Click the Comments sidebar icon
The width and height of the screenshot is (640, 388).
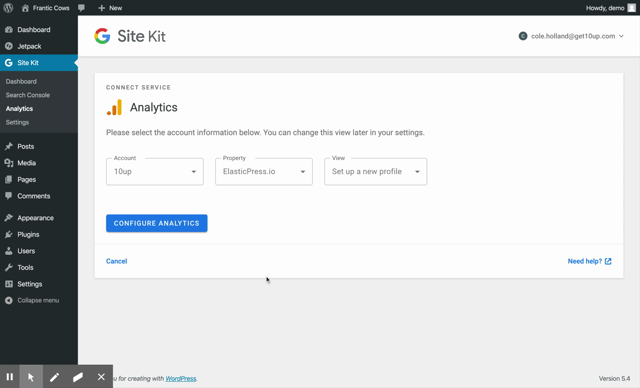tap(9, 196)
